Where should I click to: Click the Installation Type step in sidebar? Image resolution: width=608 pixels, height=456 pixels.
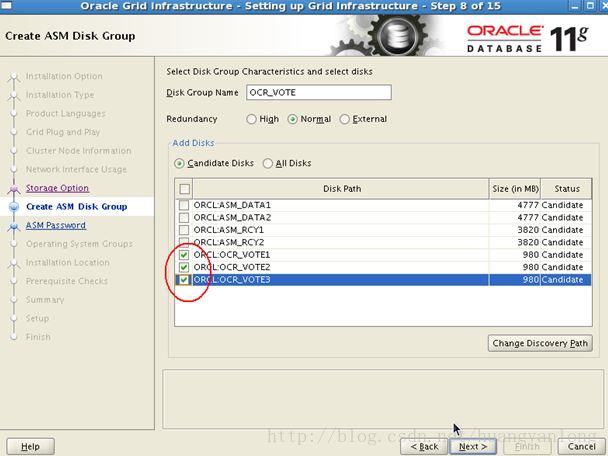(x=60, y=95)
